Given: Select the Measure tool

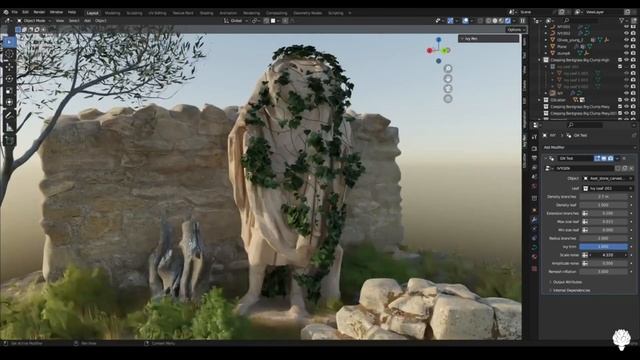Looking at the screenshot, I should [9, 127].
